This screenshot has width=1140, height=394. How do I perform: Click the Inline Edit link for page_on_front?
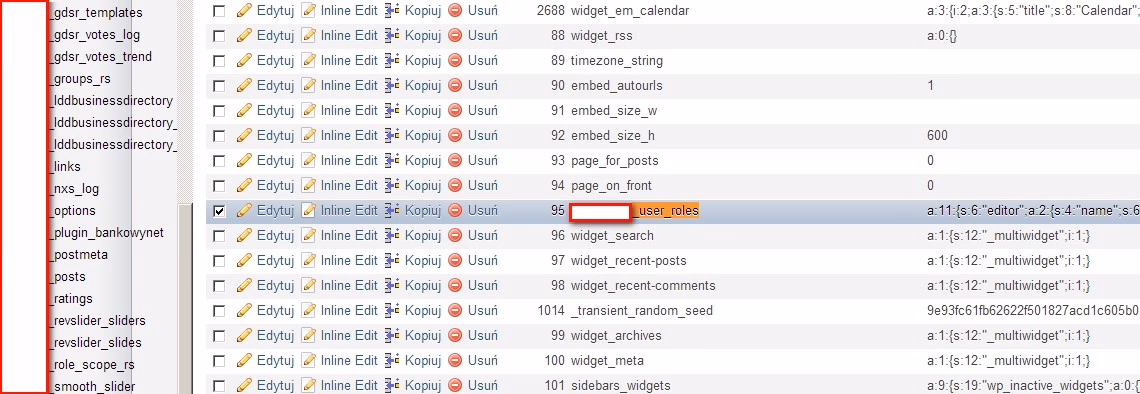click(350, 185)
